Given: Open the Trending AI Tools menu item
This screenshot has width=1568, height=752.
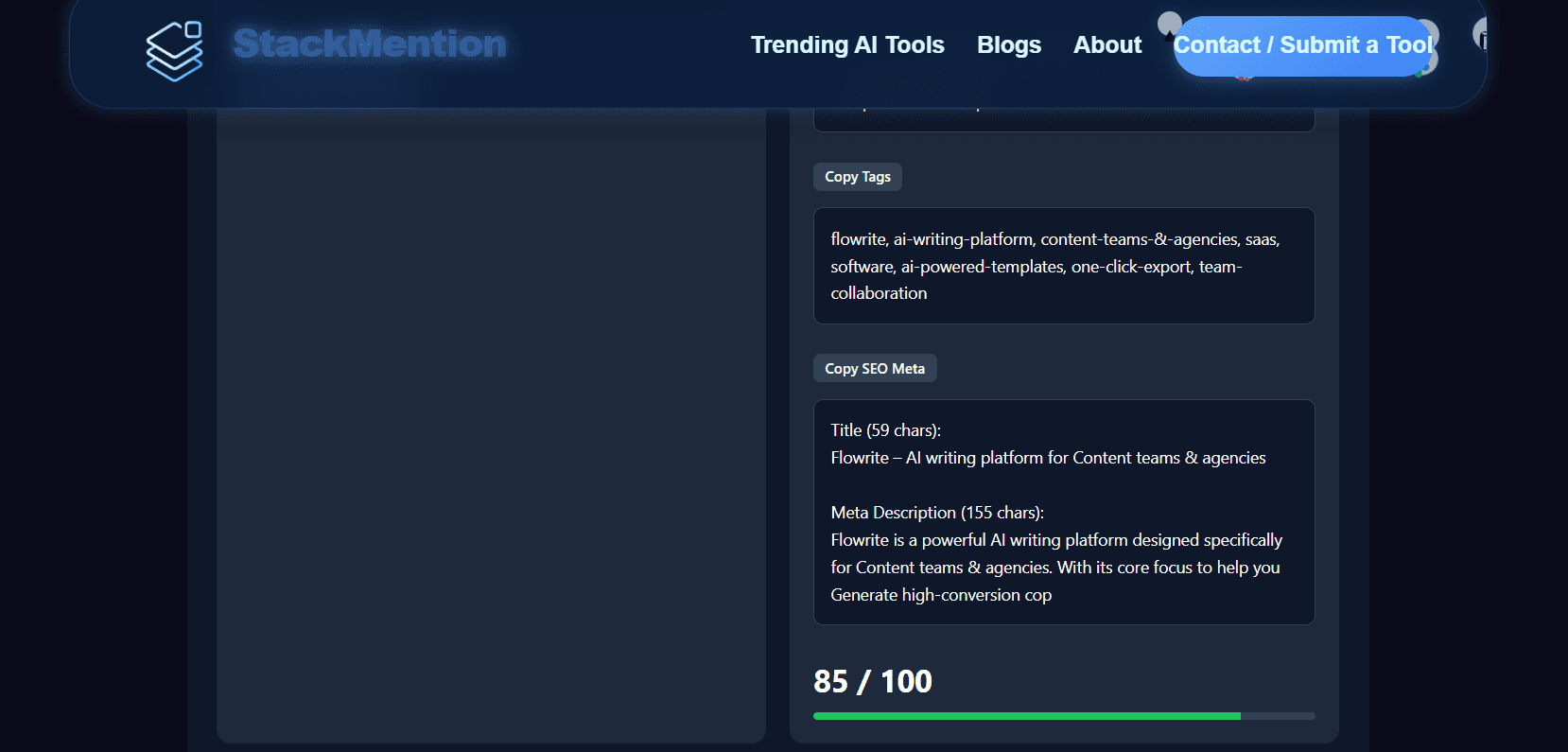Looking at the screenshot, I should coord(847,44).
